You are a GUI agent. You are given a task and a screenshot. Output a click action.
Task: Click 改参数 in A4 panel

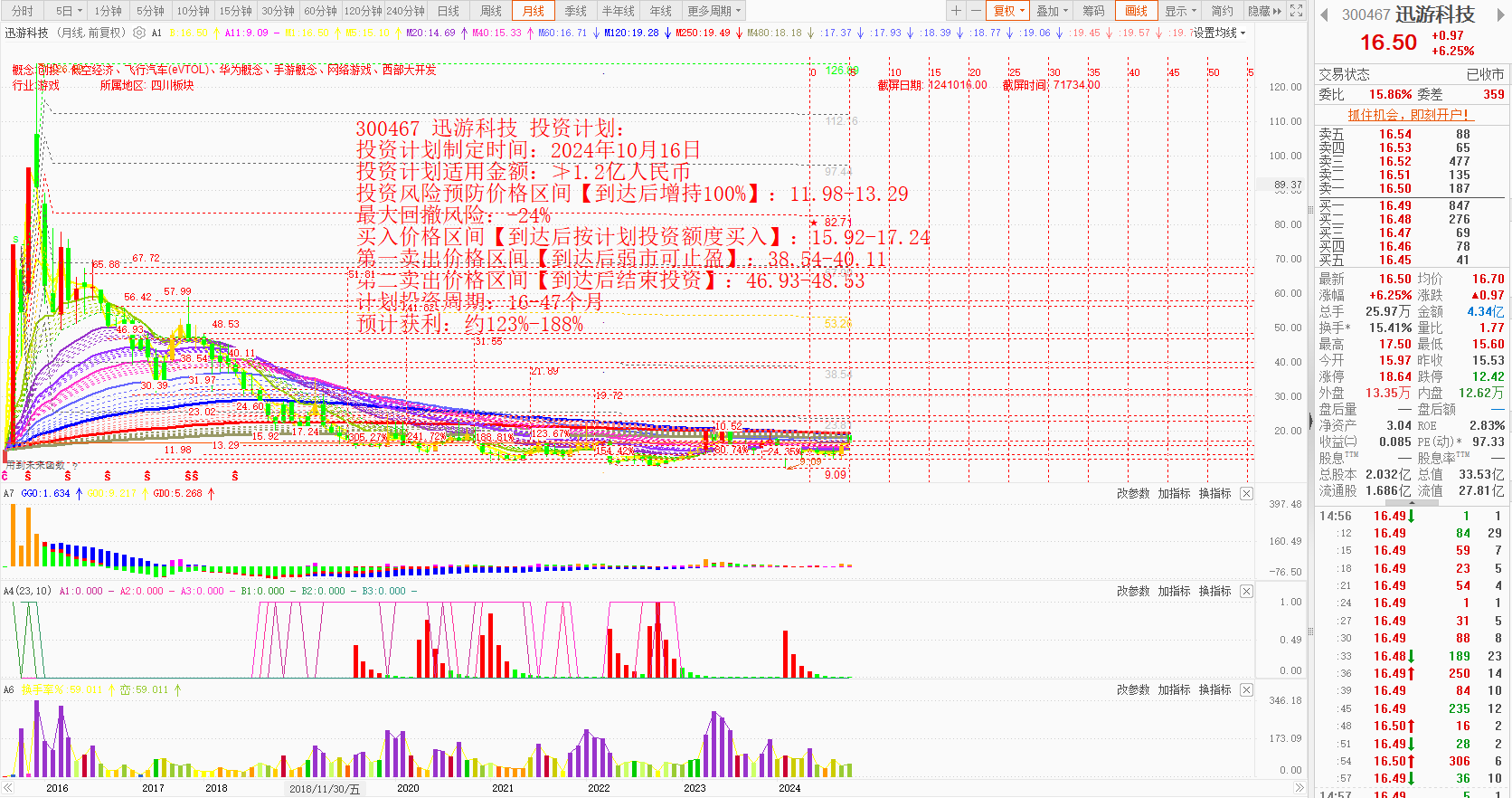pyautogui.click(x=1132, y=591)
